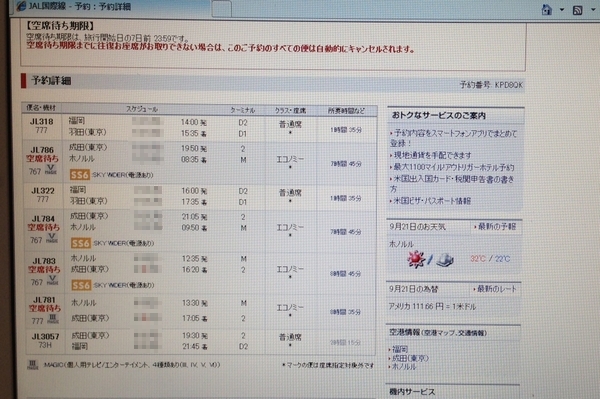Click the SS6 Sky Wider icon for JL786
The height and width of the screenshot is (399, 600).
click(x=80, y=175)
